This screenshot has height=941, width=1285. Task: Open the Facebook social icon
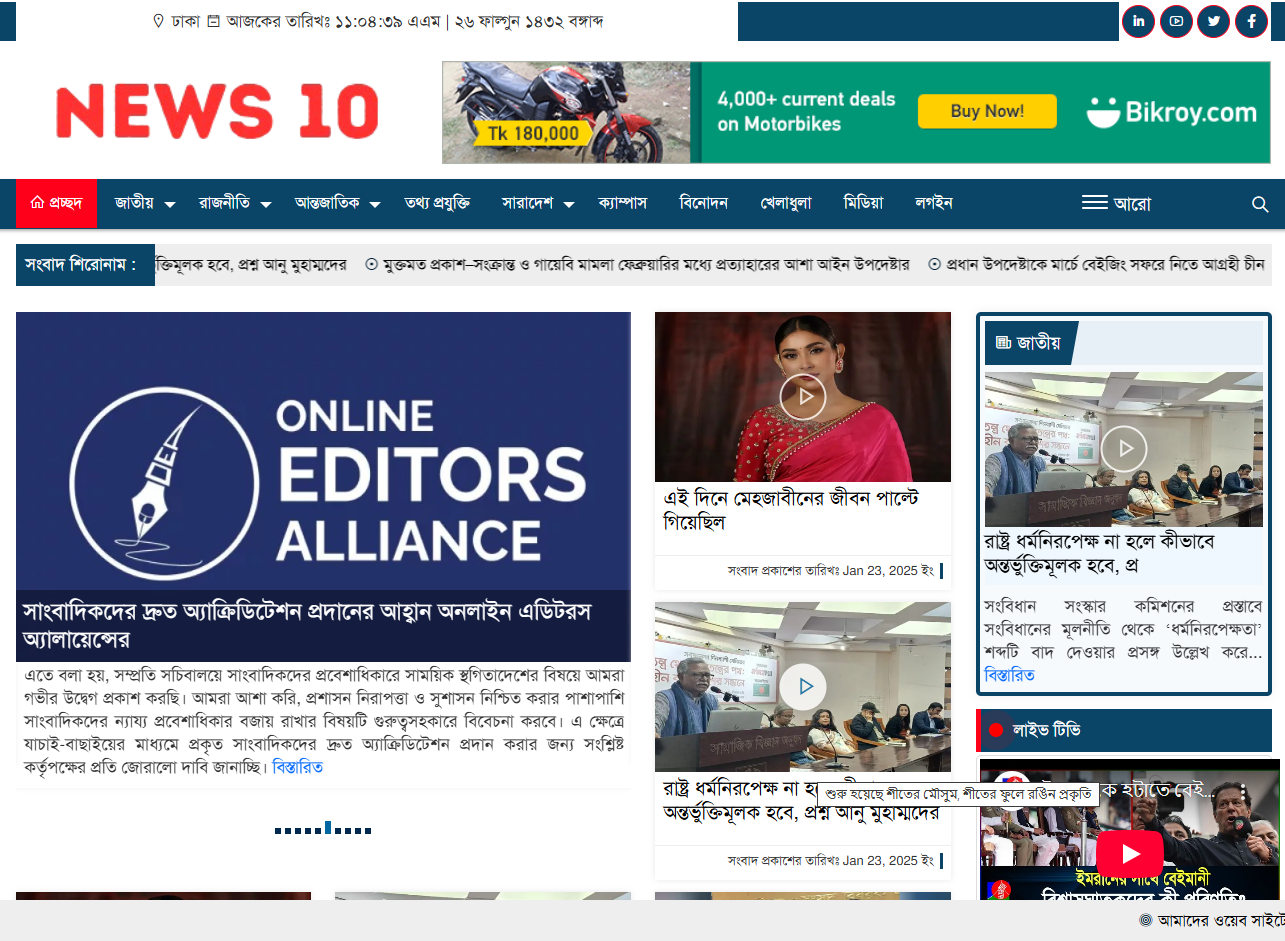pyautogui.click(x=1251, y=21)
